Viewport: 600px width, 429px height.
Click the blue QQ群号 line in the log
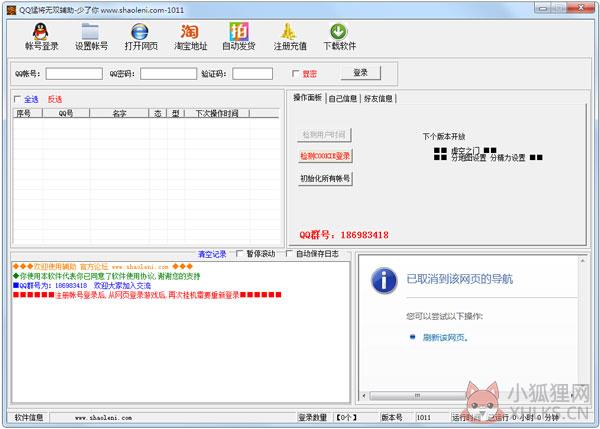pyautogui.click(x=82, y=285)
